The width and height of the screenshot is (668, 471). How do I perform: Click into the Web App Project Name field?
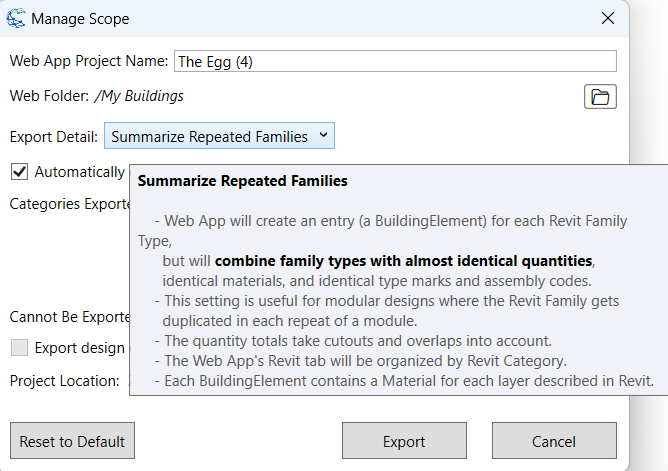(x=395, y=61)
